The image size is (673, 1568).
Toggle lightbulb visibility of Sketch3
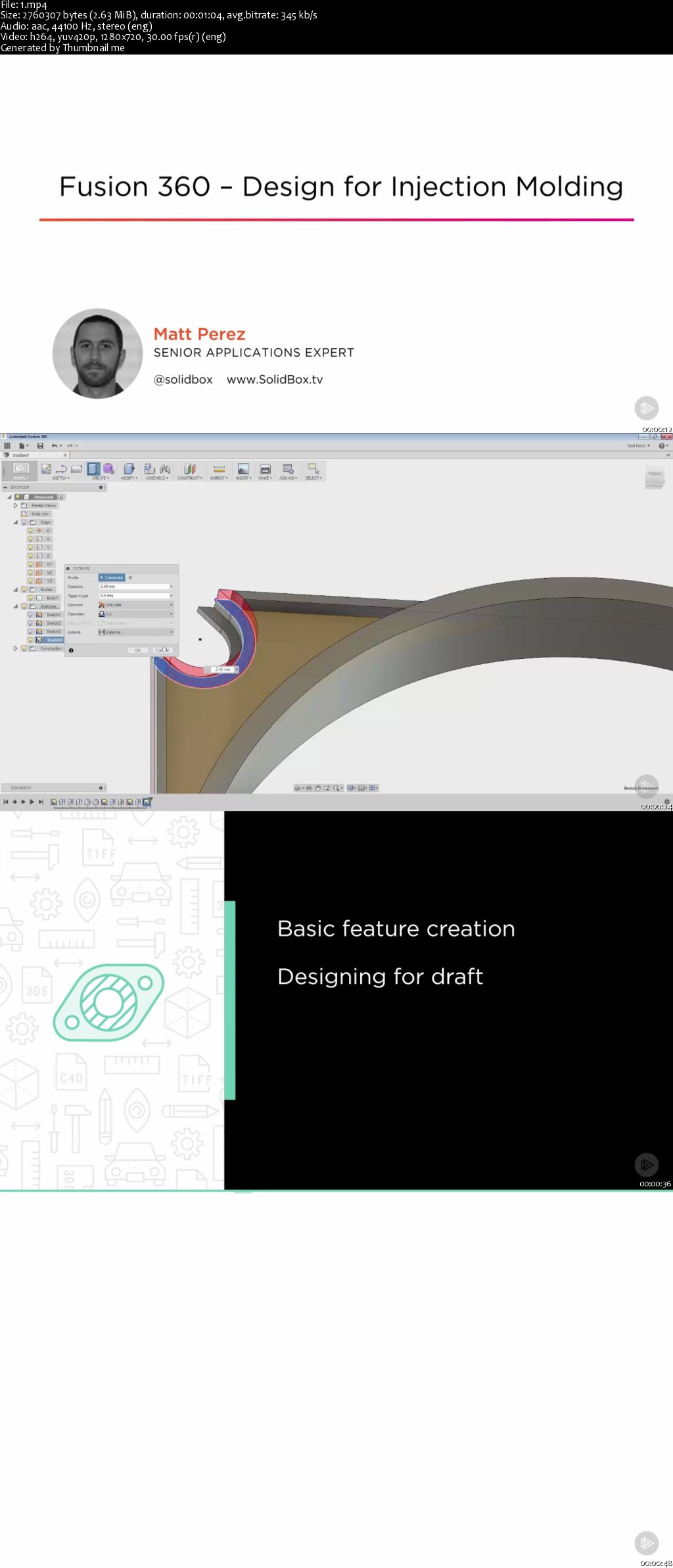click(x=30, y=631)
